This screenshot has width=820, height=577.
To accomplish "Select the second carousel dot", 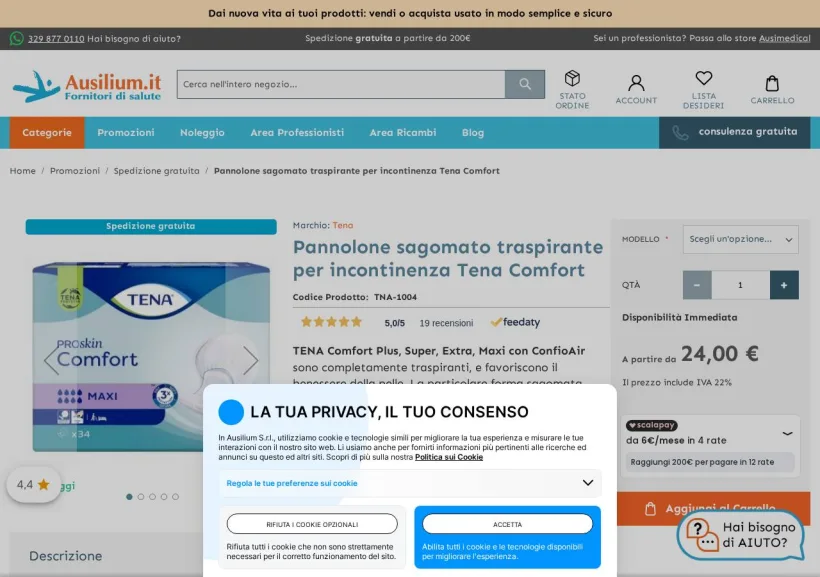I will coord(141,496).
